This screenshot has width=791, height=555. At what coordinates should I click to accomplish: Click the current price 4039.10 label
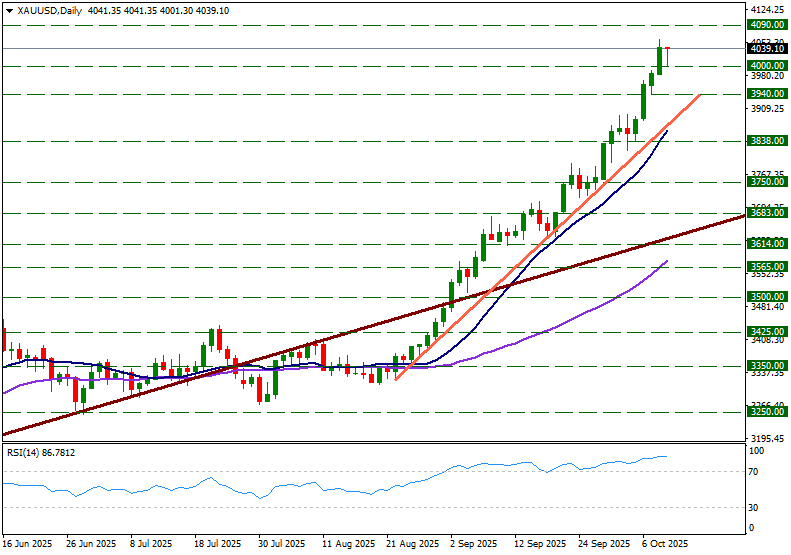(x=766, y=48)
